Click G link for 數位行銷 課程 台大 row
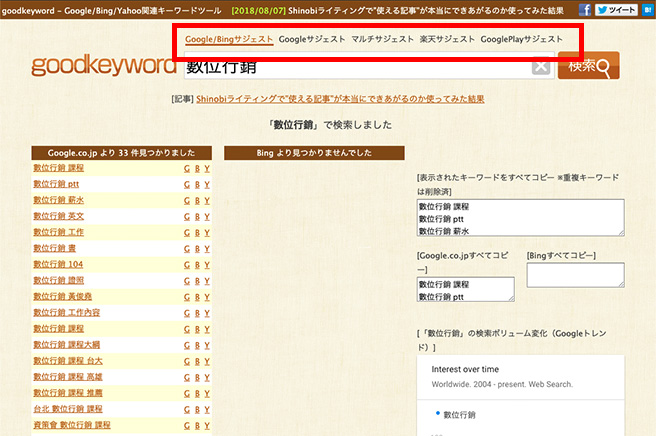The height and width of the screenshot is (436, 656). tap(187, 362)
